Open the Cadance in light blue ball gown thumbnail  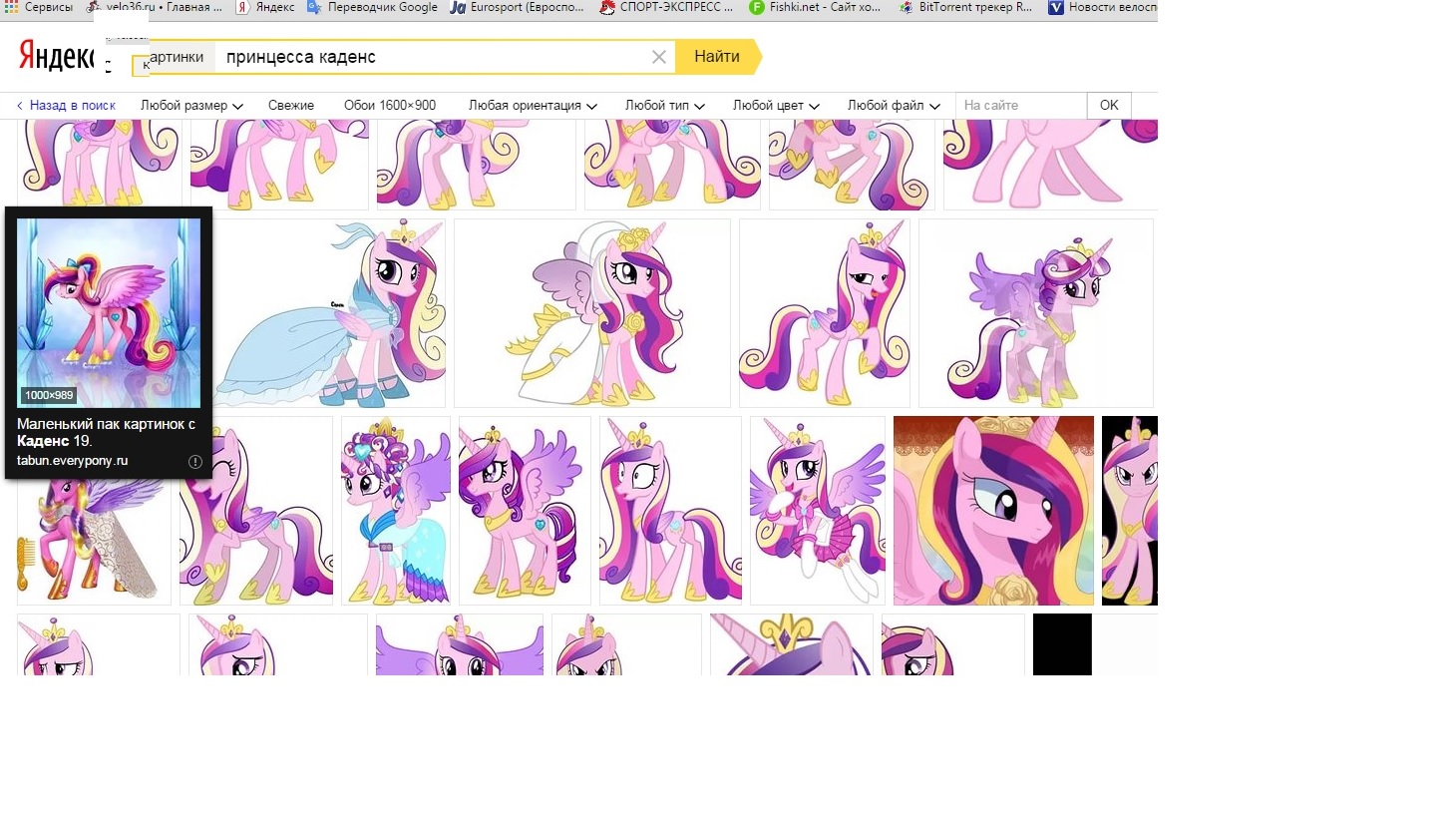tap(329, 313)
